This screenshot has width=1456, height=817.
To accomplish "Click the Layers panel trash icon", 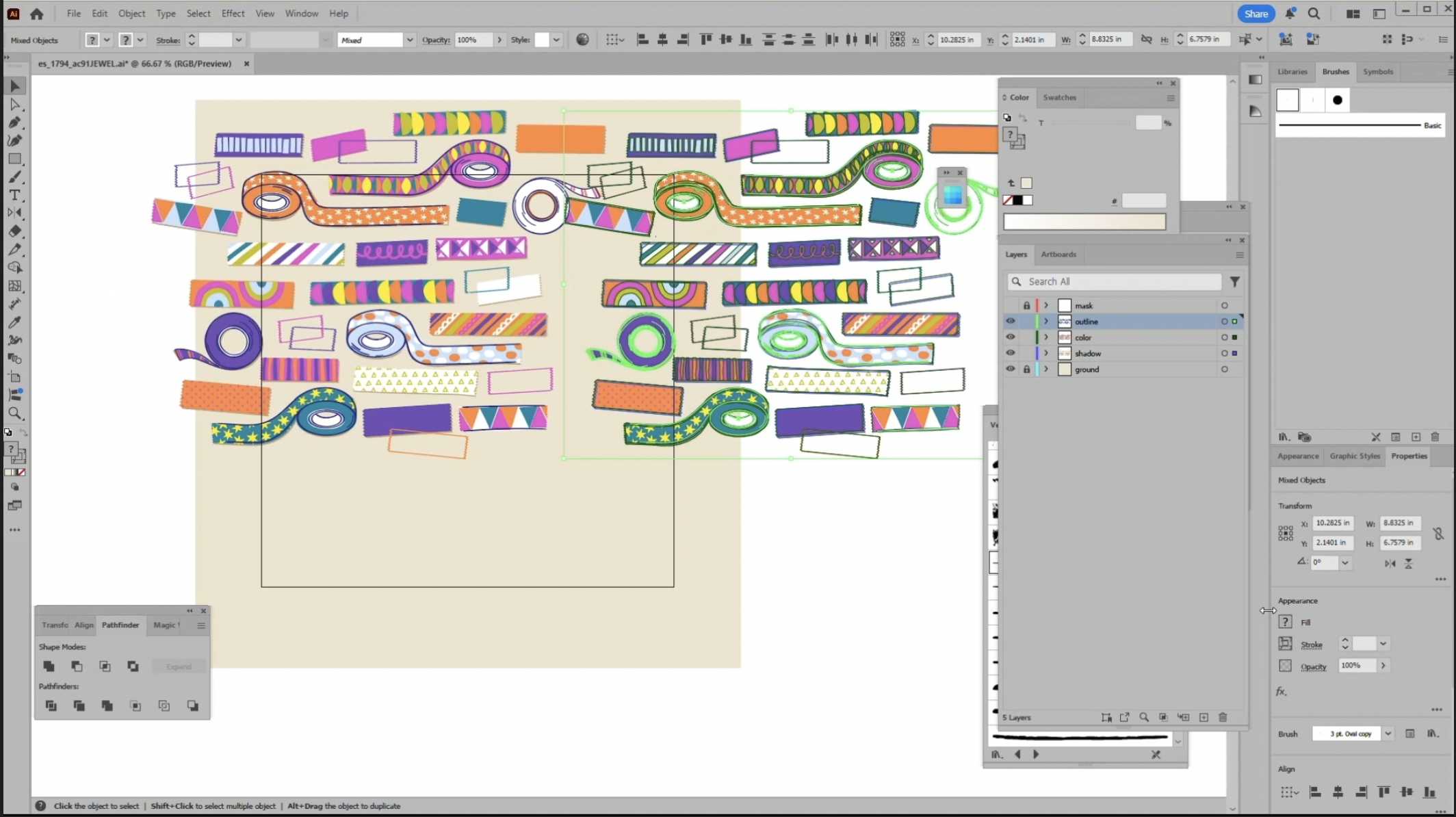I will 1223,717.
